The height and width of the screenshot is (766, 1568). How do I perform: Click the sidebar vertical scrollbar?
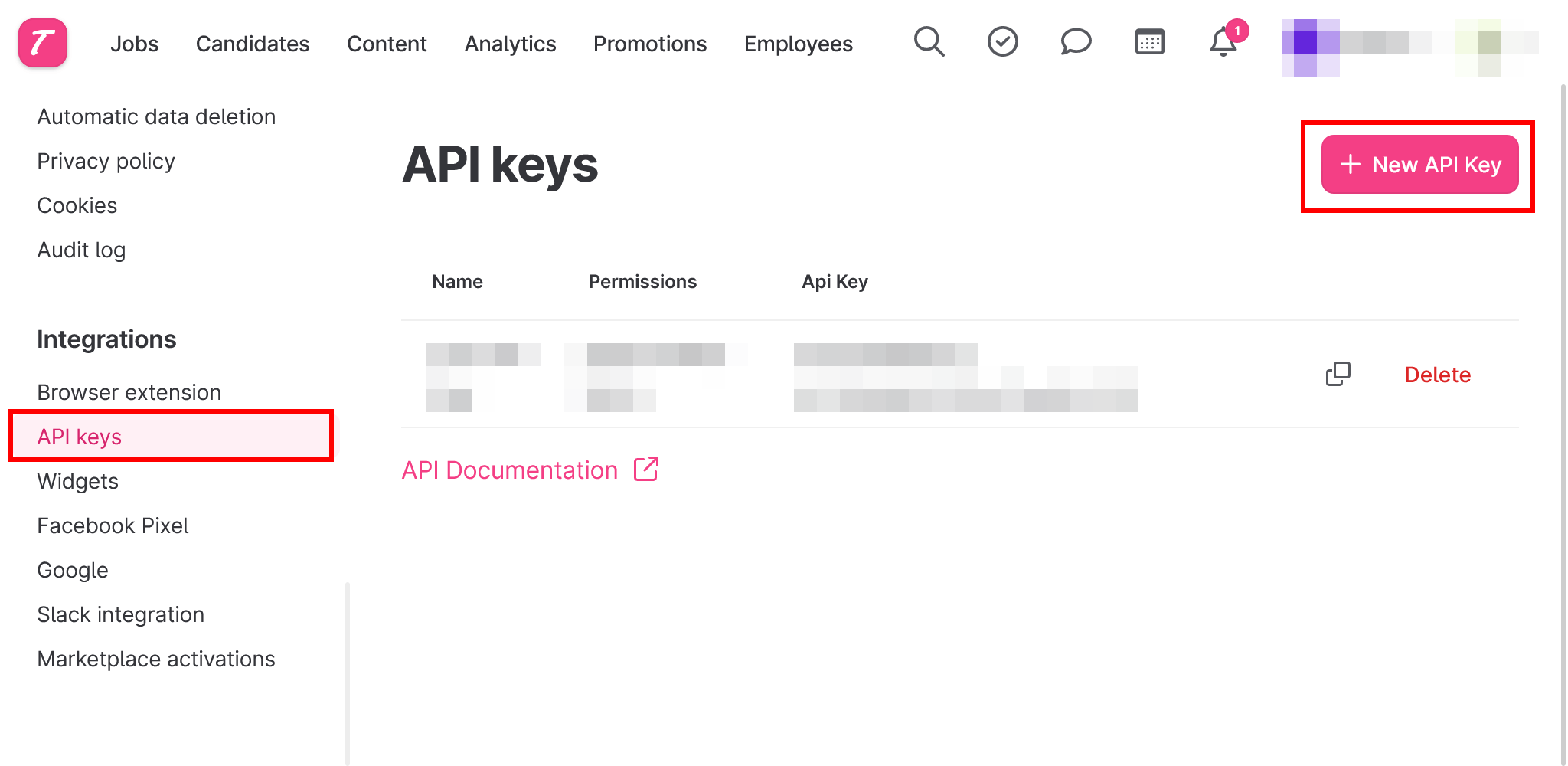coord(348,674)
